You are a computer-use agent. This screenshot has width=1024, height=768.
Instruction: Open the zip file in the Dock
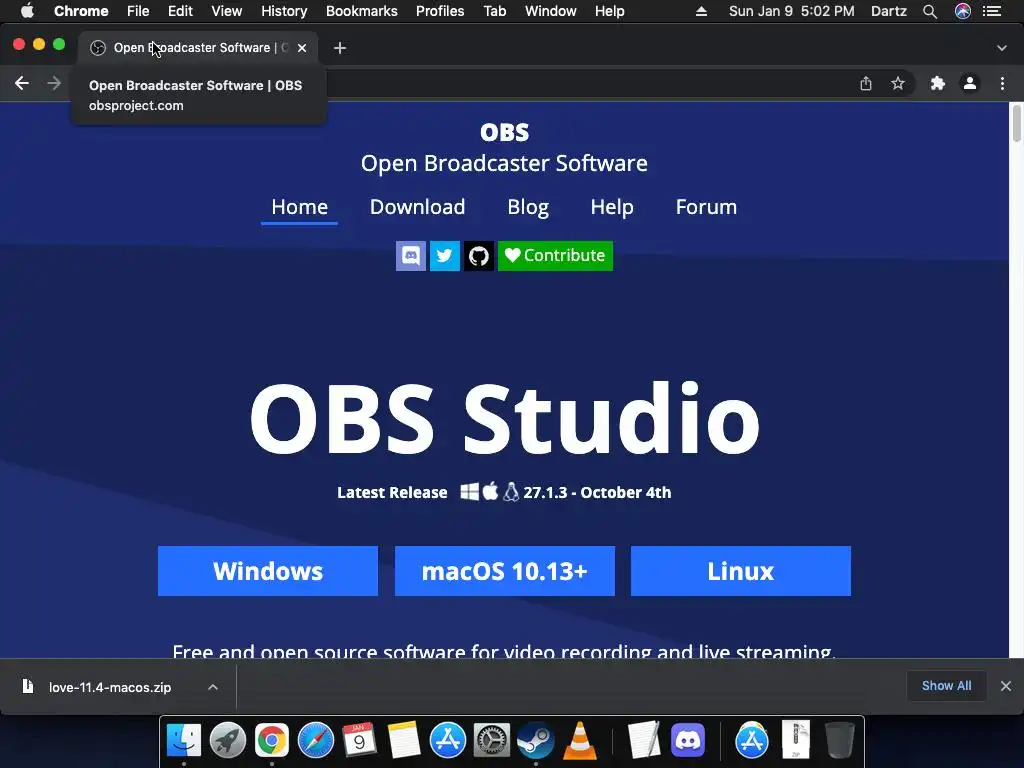click(x=795, y=740)
